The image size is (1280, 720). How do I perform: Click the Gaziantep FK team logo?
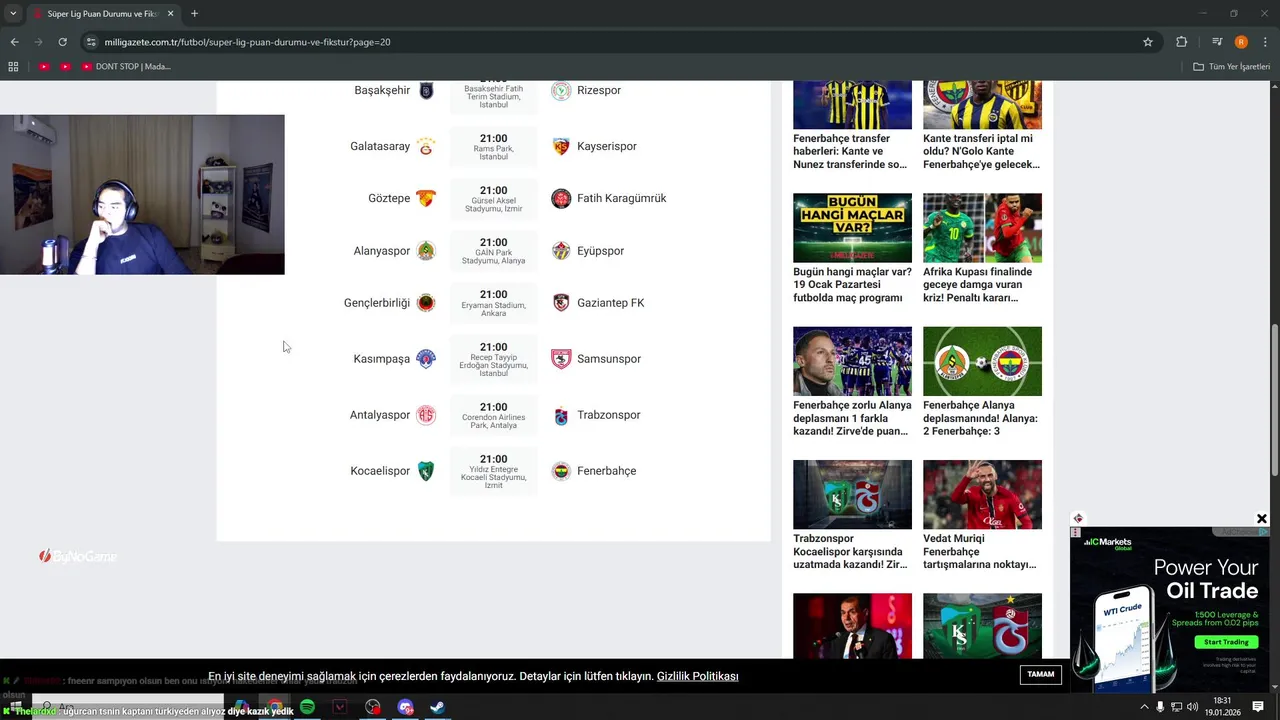pos(561,303)
